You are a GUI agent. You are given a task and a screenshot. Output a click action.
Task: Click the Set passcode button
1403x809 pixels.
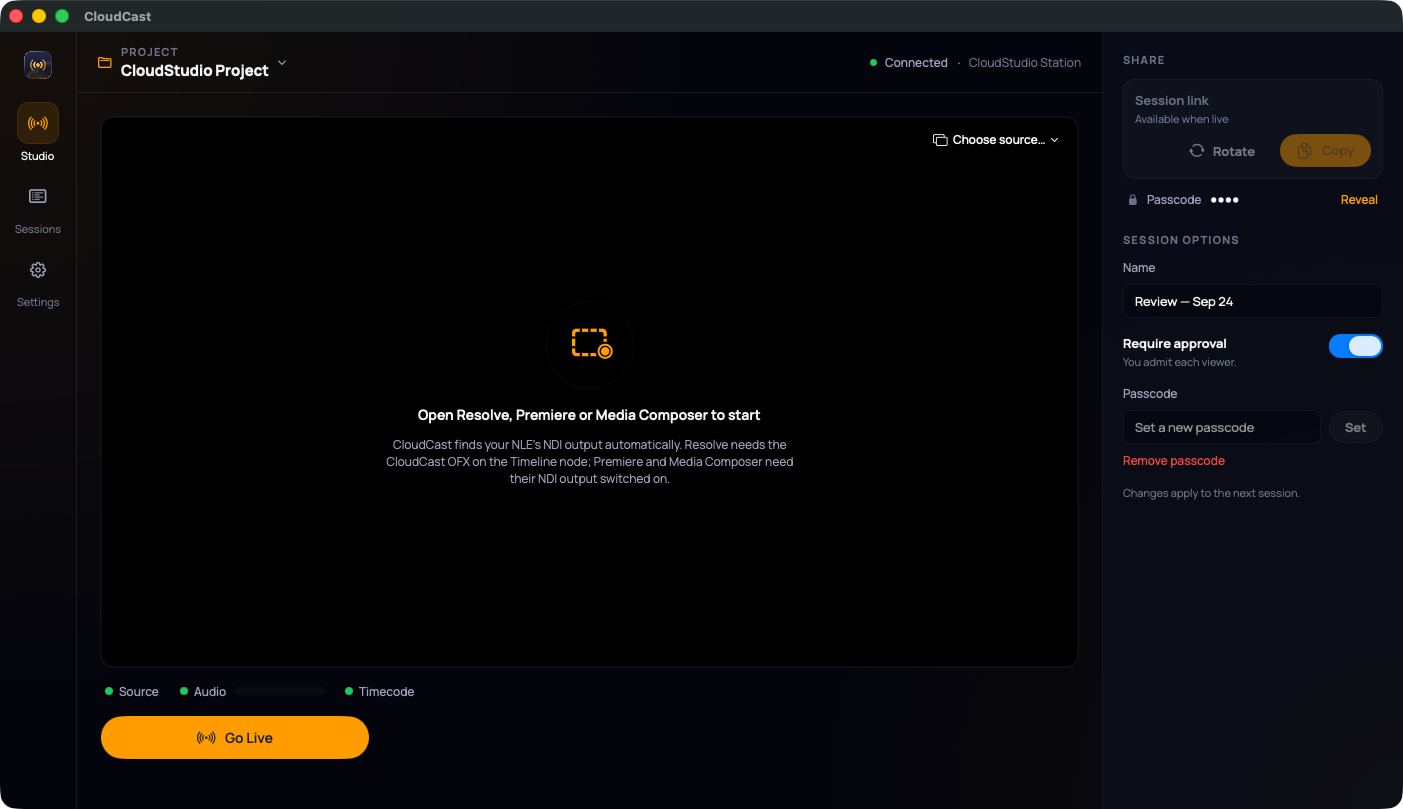pyautogui.click(x=1355, y=427)
